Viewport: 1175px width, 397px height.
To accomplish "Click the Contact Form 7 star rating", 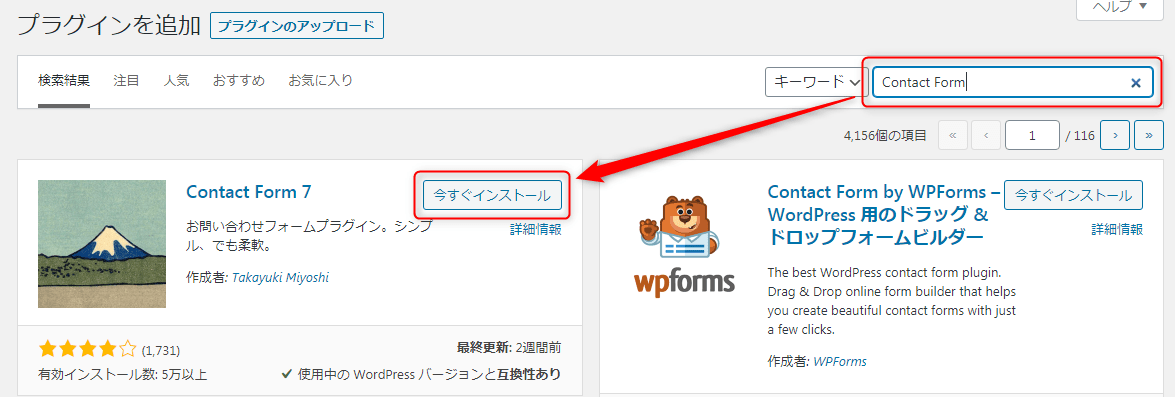I will 88,348.
